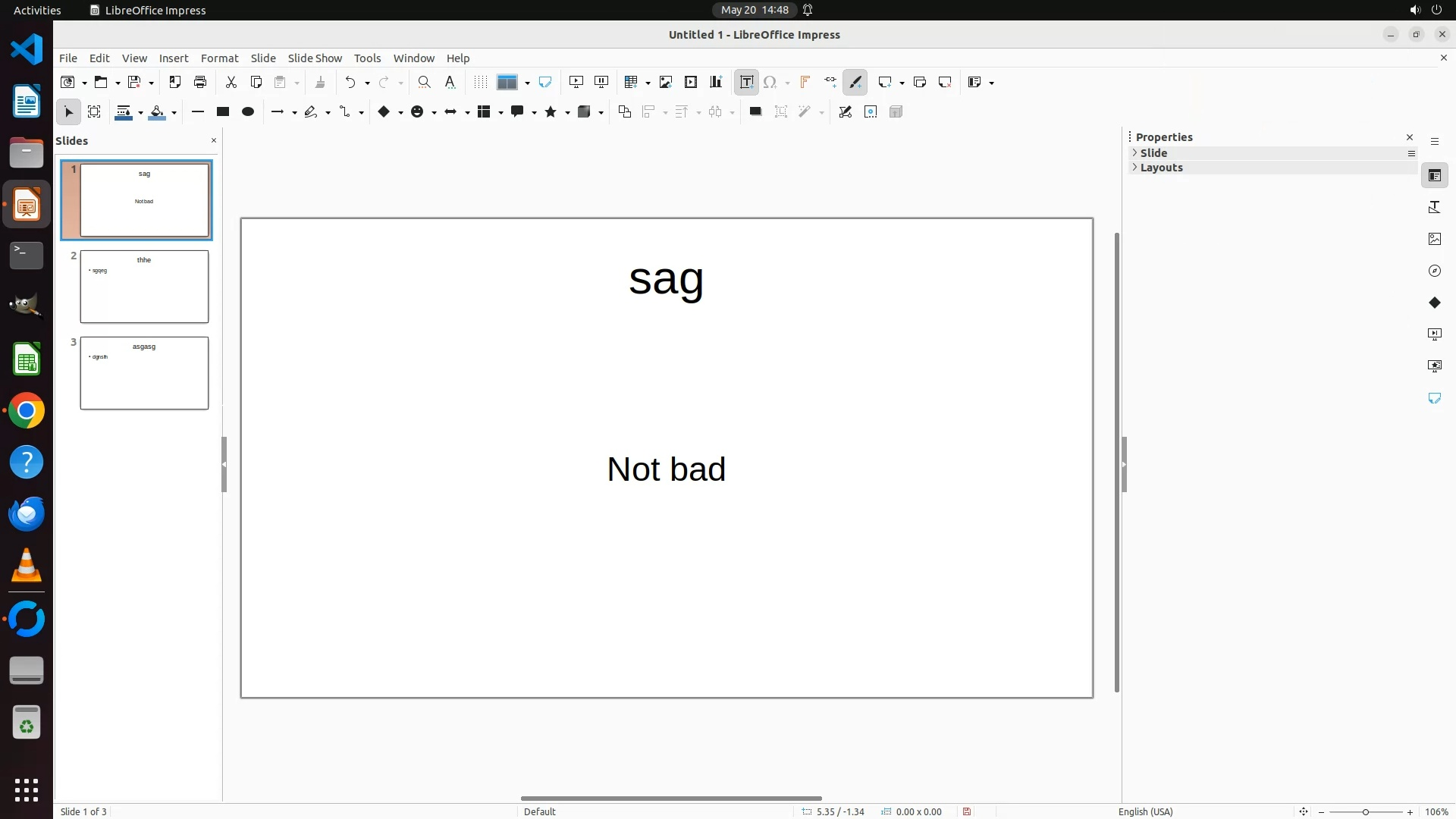Insert an image from toolbar
The image size is (1456, 819).
click(666, 82)
